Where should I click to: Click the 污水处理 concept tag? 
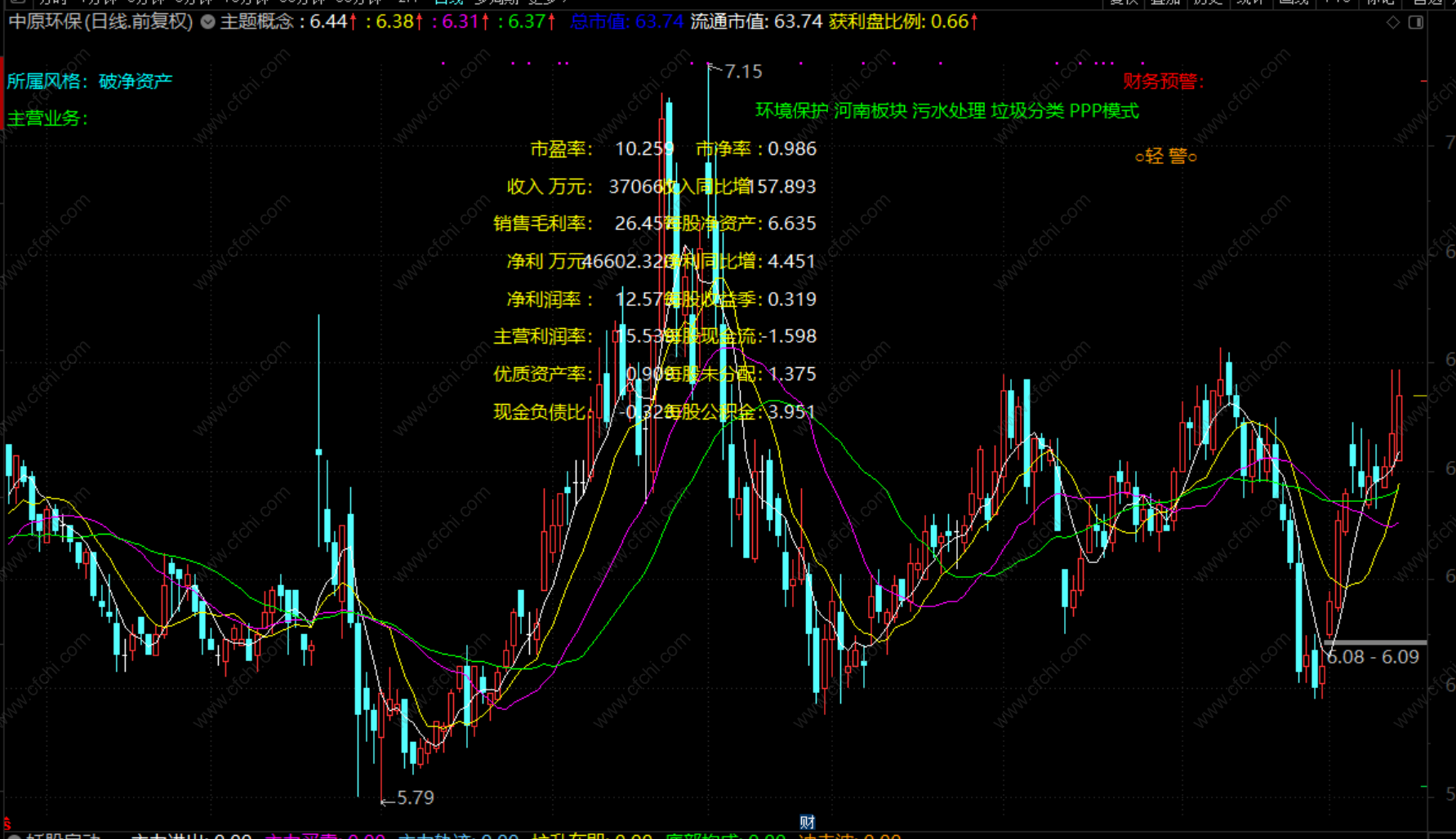948,111
